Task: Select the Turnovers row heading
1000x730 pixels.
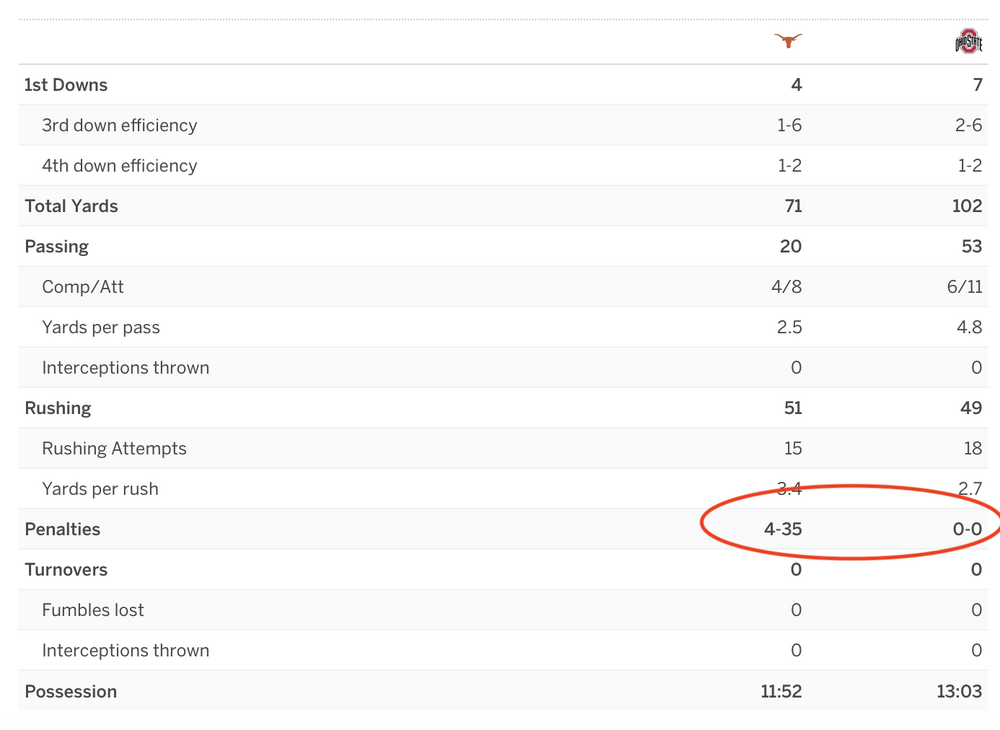Action: 66,570
